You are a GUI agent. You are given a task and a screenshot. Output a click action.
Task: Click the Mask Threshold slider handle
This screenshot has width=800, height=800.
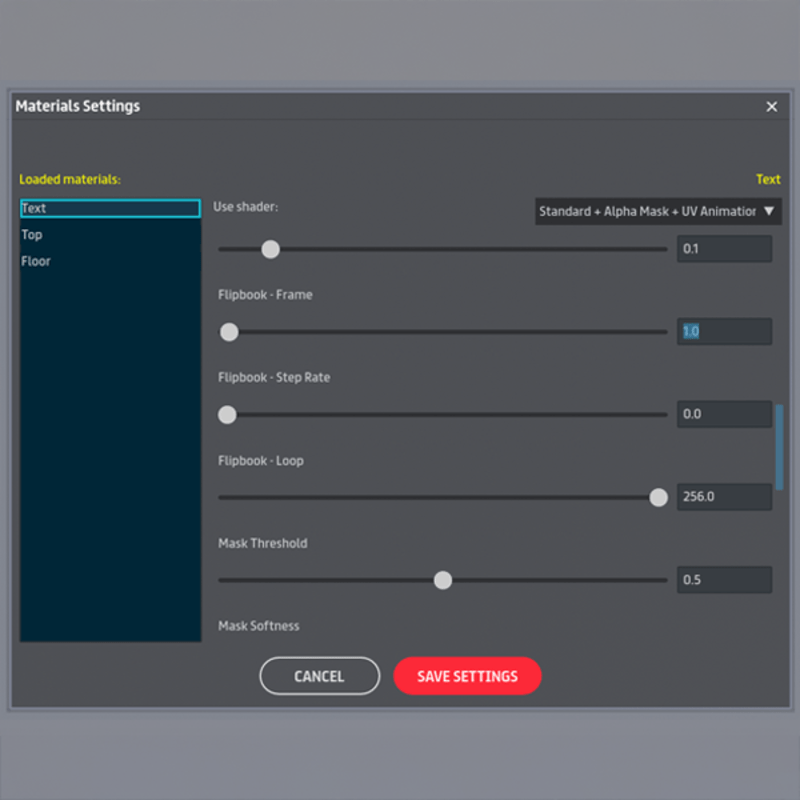(442, 580)
